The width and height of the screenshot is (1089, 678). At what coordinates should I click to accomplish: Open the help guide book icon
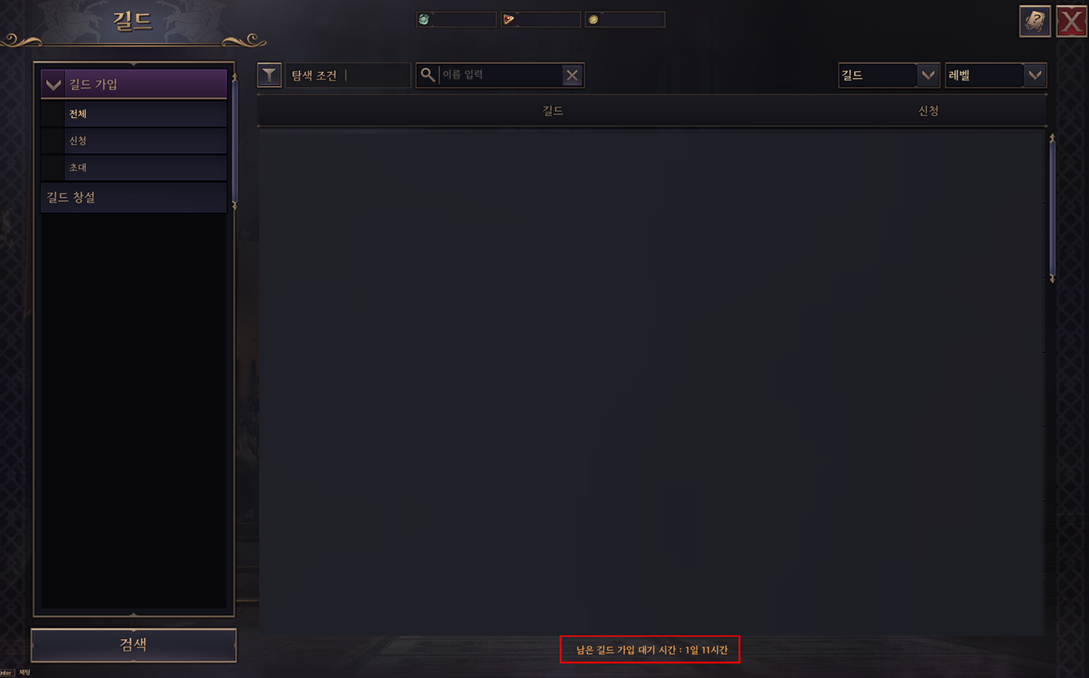point(1034,21)
